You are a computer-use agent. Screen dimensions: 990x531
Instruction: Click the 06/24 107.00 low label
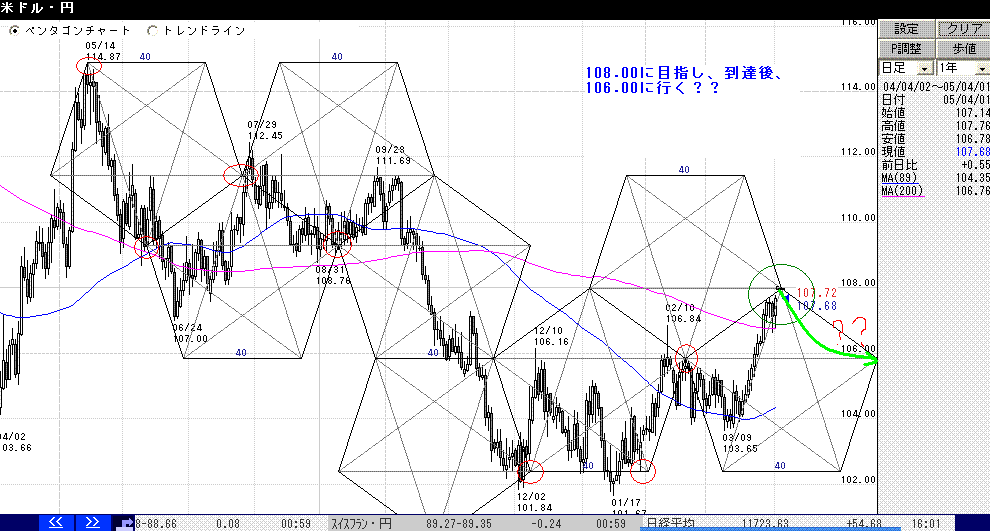190,333
